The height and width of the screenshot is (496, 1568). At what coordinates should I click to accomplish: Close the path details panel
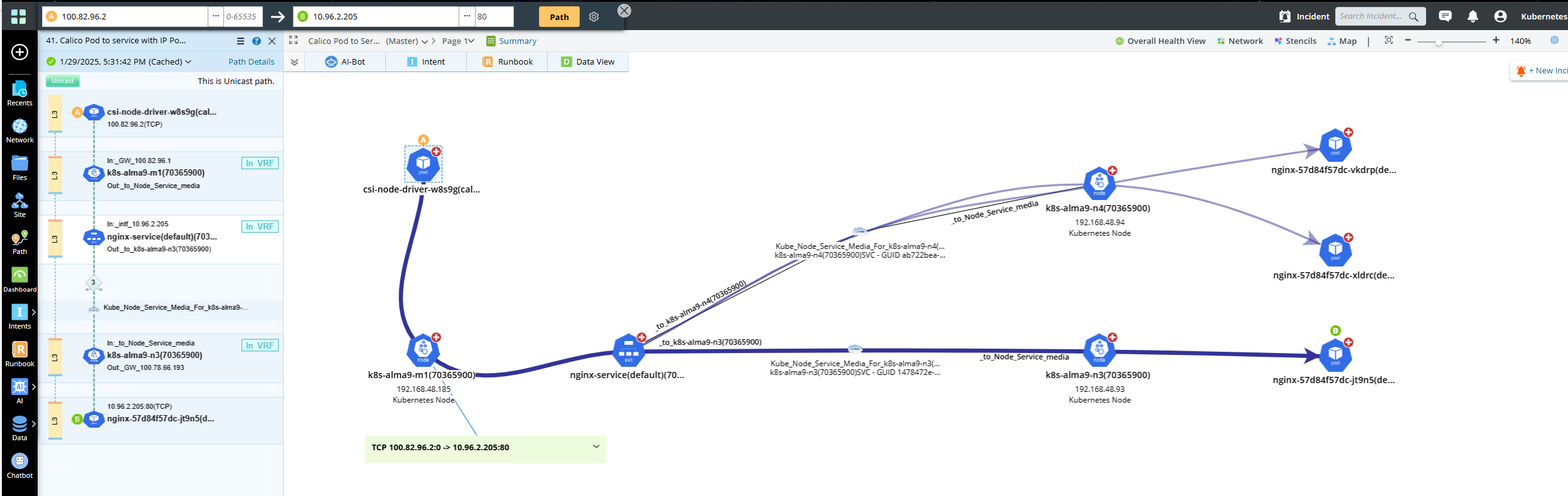click(x=272, y=41)
